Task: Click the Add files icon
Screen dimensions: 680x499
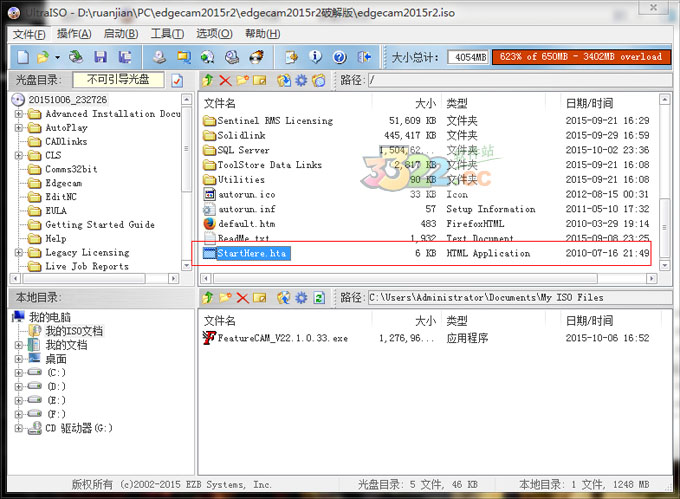Action: coord(291,57)
